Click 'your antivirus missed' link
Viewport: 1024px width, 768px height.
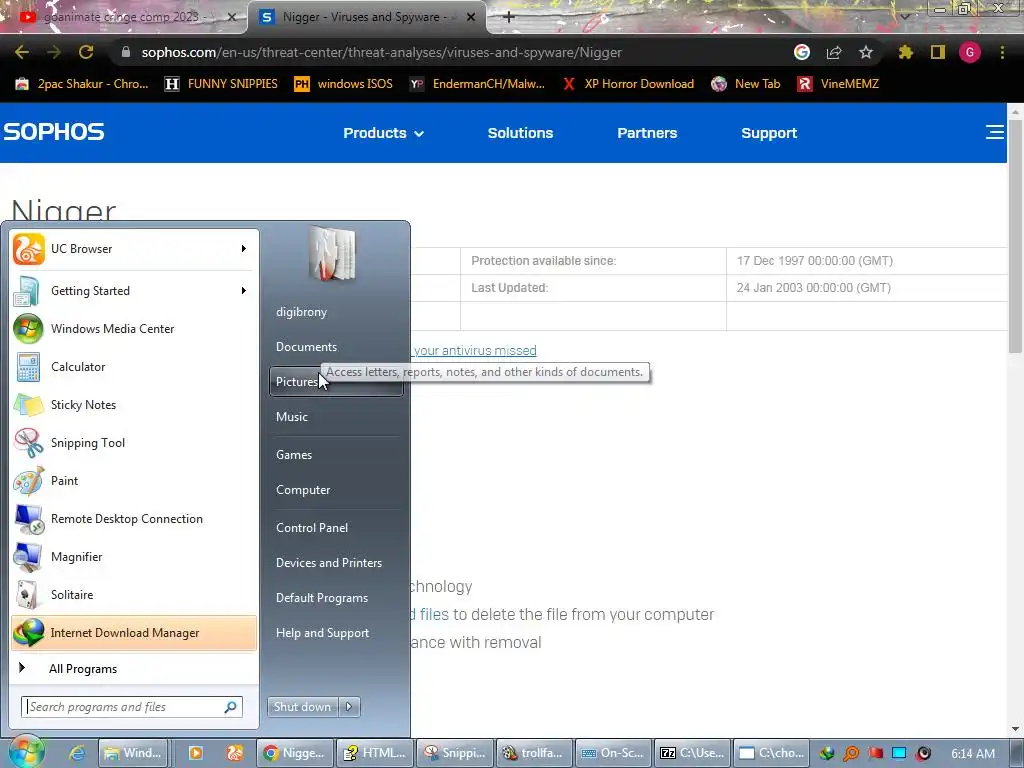tap(475, 351)
